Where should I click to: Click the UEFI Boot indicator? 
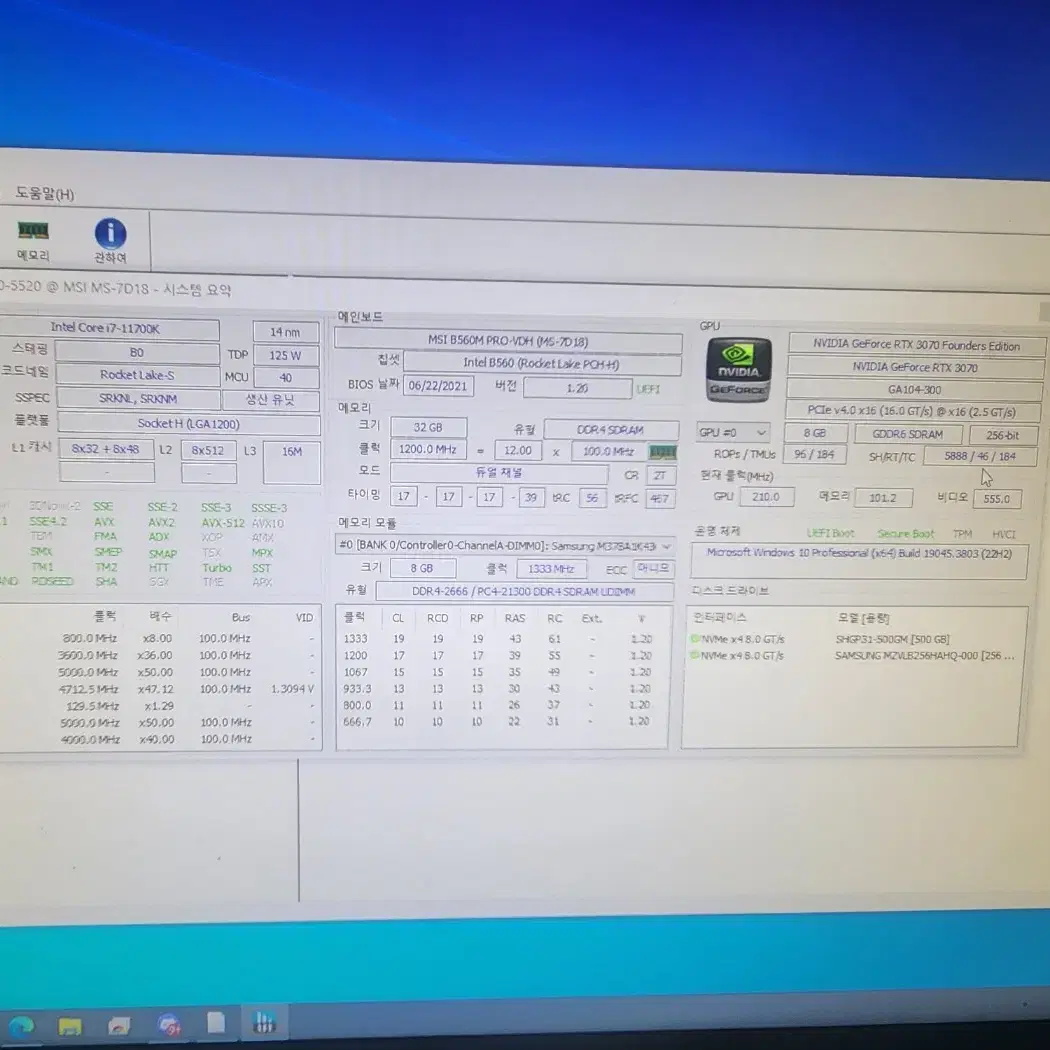coord(830,533)
